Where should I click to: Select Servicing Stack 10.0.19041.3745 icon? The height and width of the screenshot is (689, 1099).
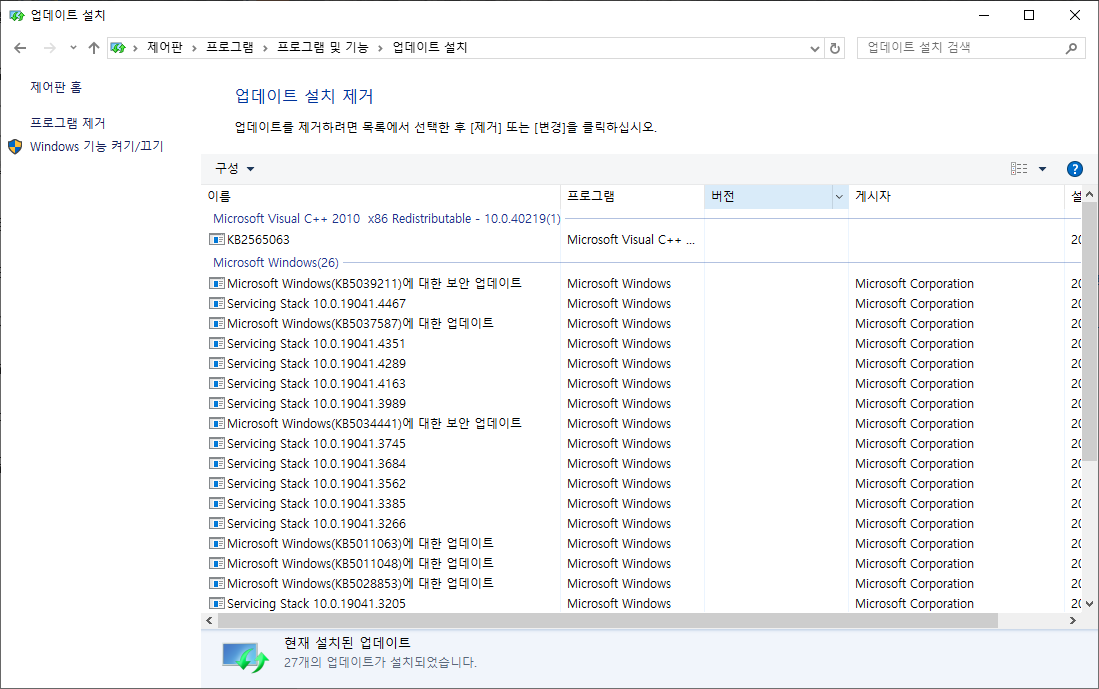point(217,444)
